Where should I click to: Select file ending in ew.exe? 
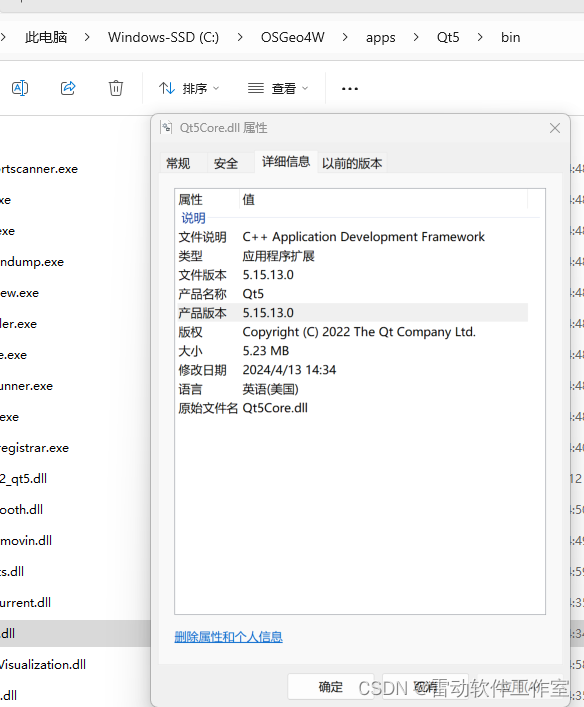click(19, 293)
